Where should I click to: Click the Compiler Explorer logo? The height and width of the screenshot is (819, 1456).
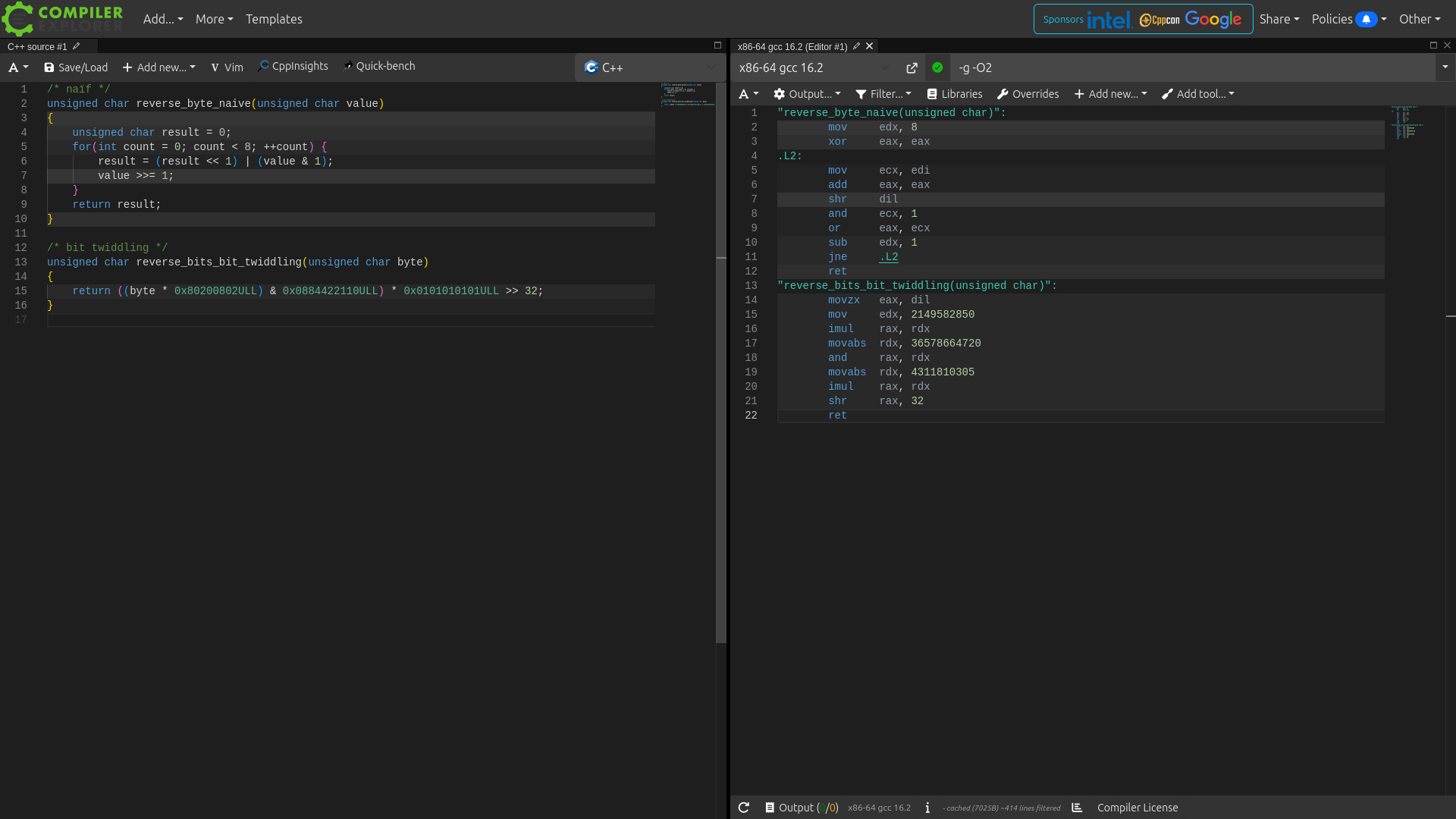click(x=62, y=19)
